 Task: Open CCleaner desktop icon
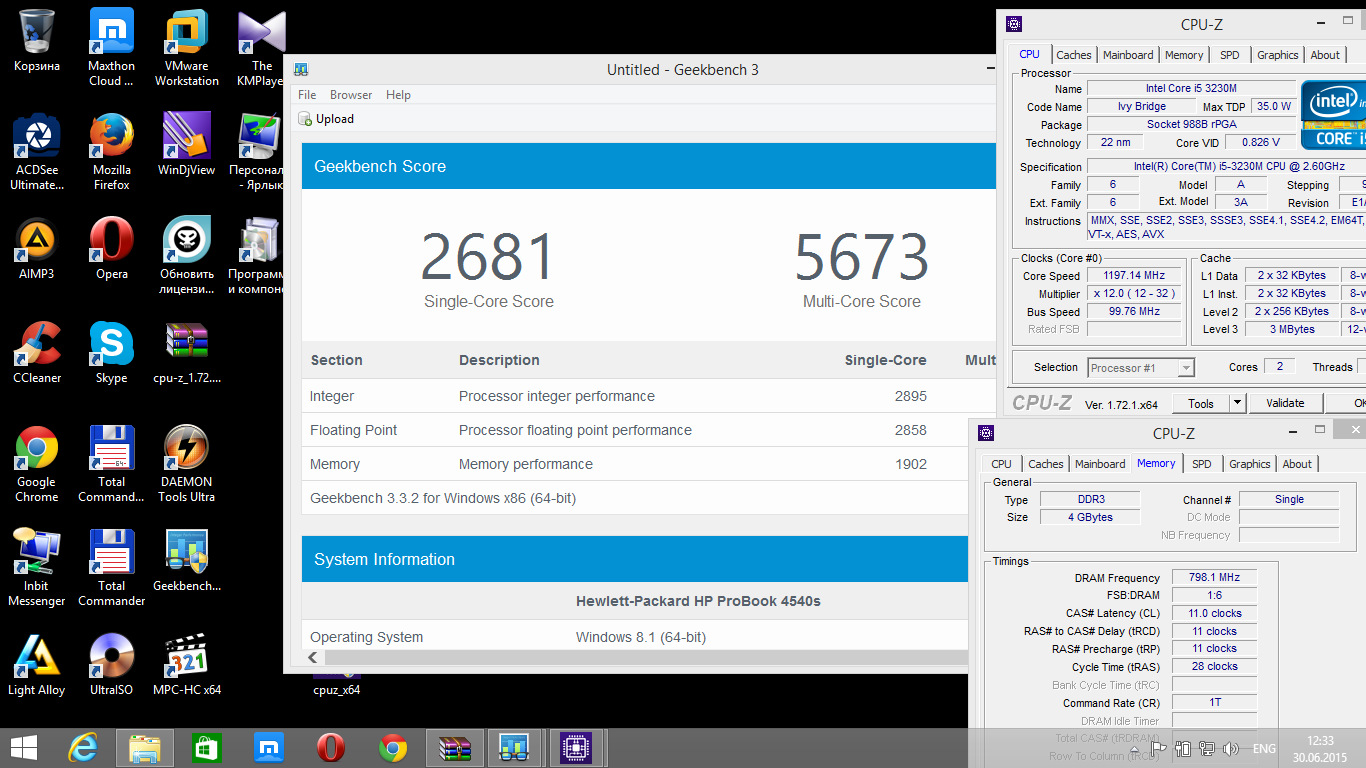click(x=37, y=353)
